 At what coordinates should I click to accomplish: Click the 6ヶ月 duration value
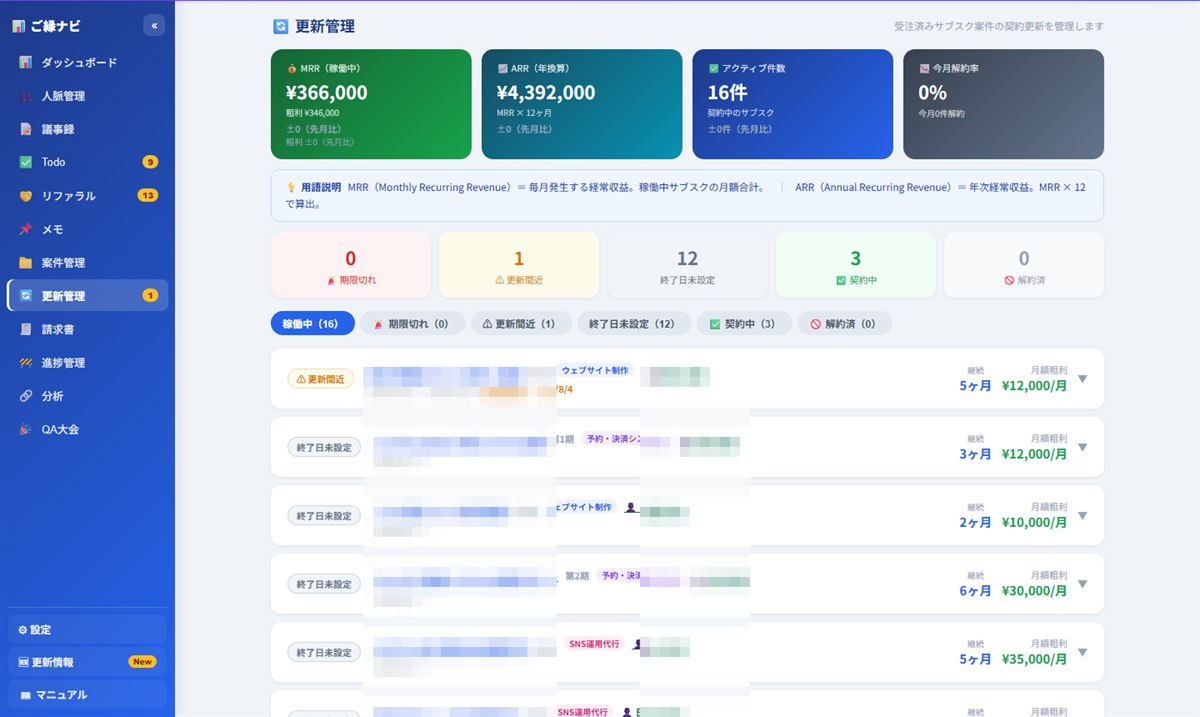(x=975, y=591)
